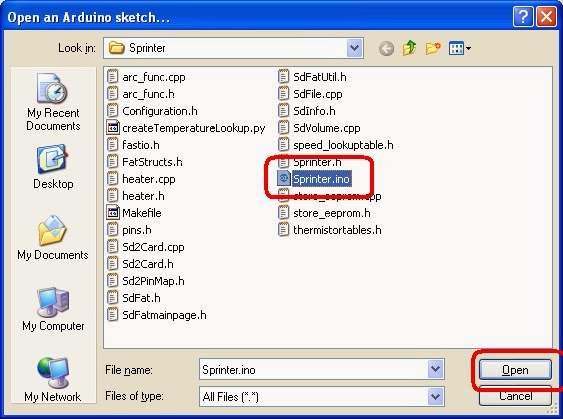
Task: Jump to Desktop in the places bar
Action: (53, 167)
